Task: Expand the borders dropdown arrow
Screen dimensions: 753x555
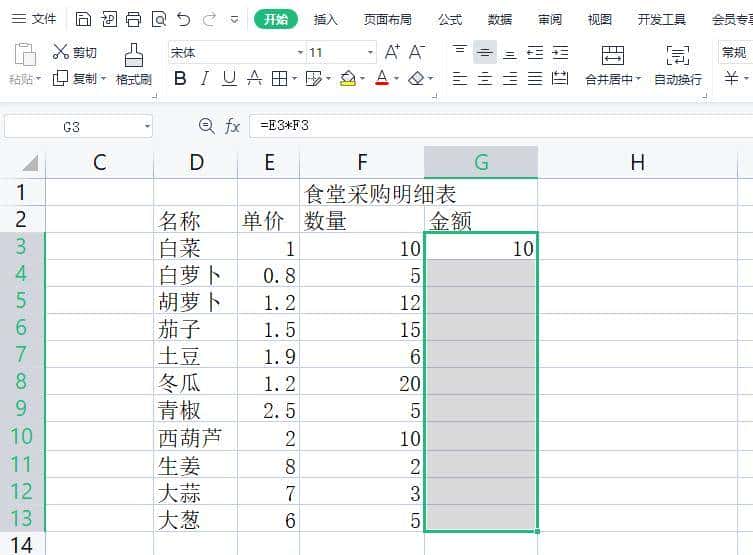Action: coord(294,78)
